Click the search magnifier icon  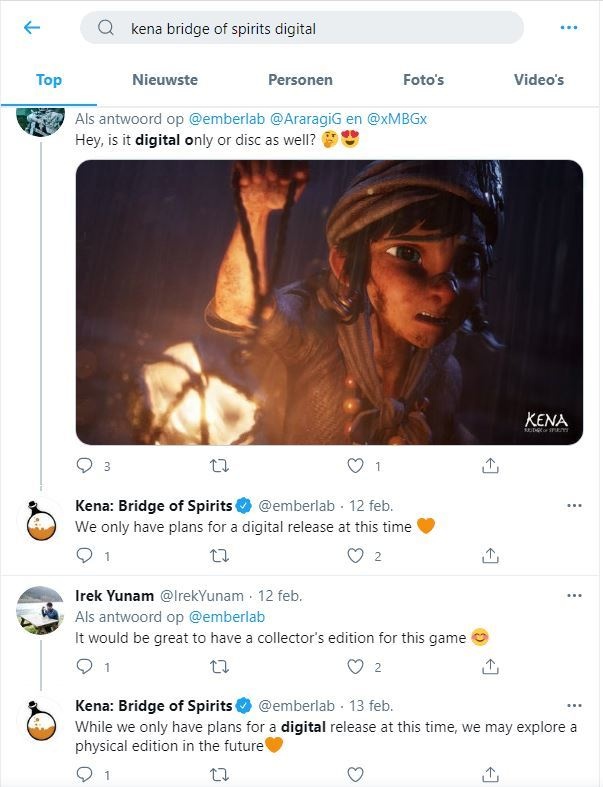(x=106, y=28)
